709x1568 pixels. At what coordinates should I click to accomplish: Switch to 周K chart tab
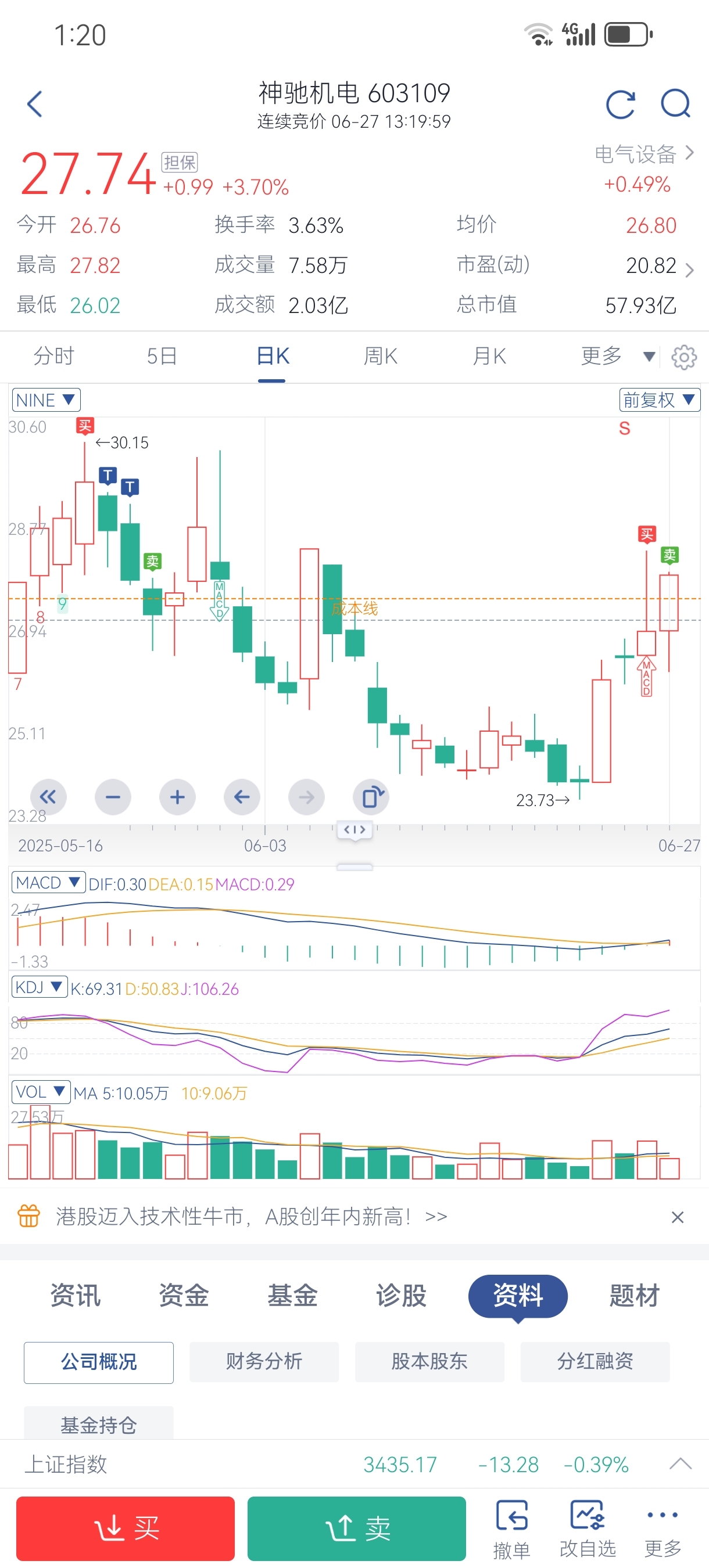coord(380,356)
